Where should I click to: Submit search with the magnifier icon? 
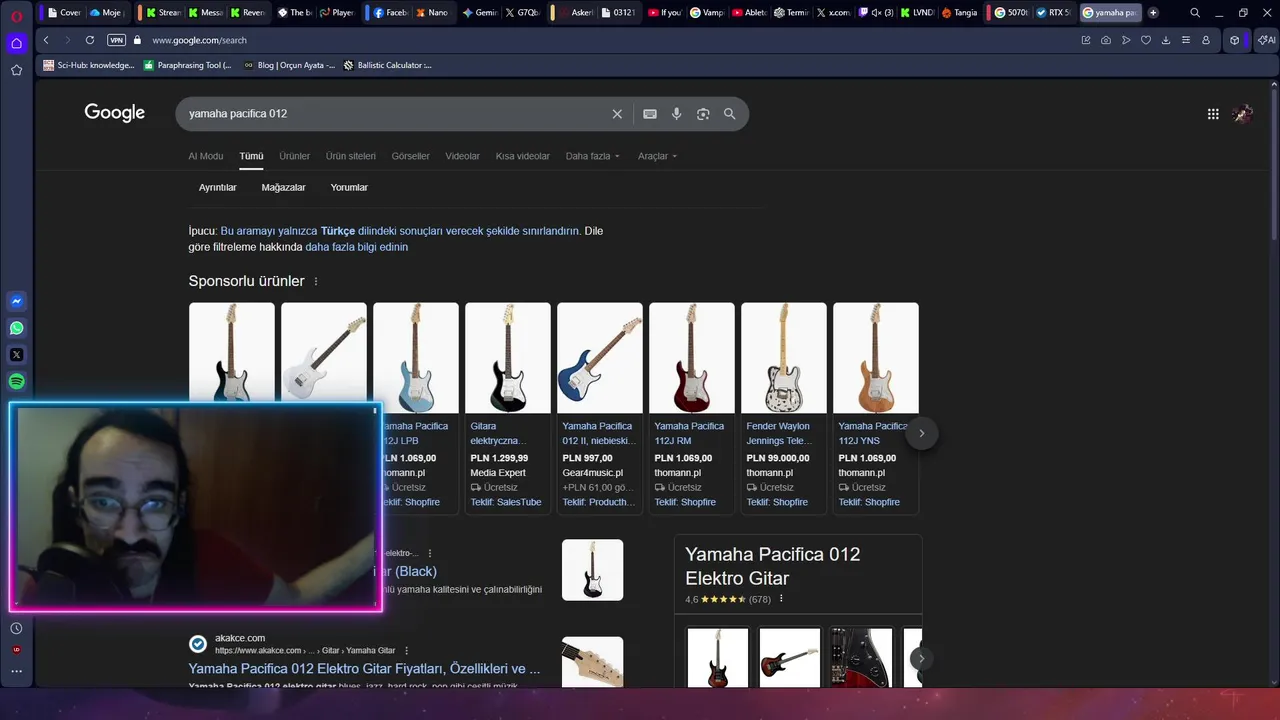coord(730,114)
